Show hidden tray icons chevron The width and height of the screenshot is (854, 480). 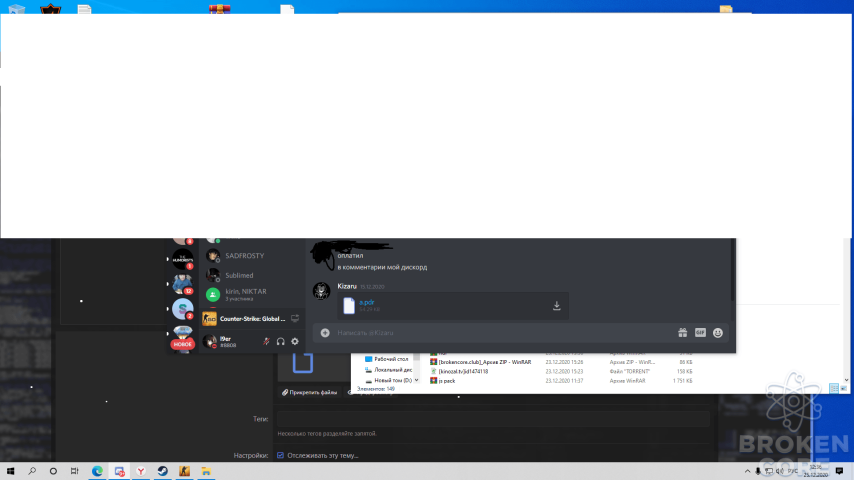(x=747, y=471)
